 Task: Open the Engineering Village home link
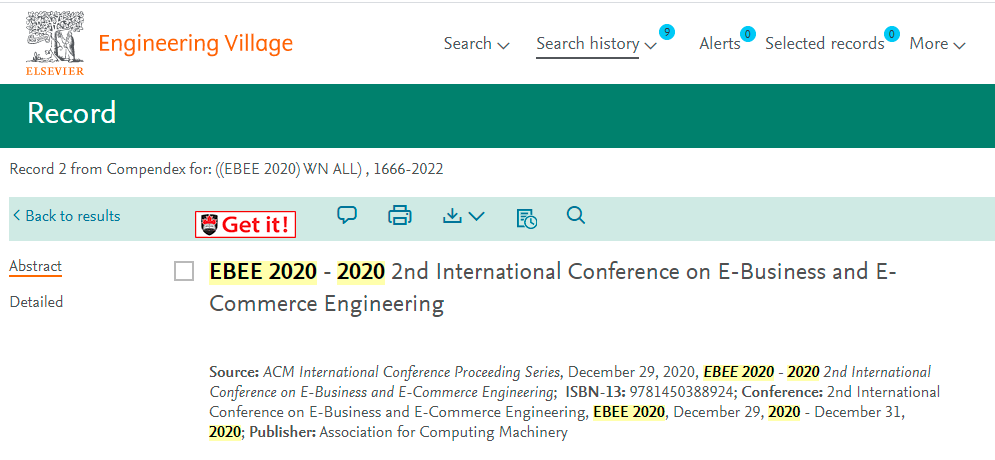click(x=195, y=44)
